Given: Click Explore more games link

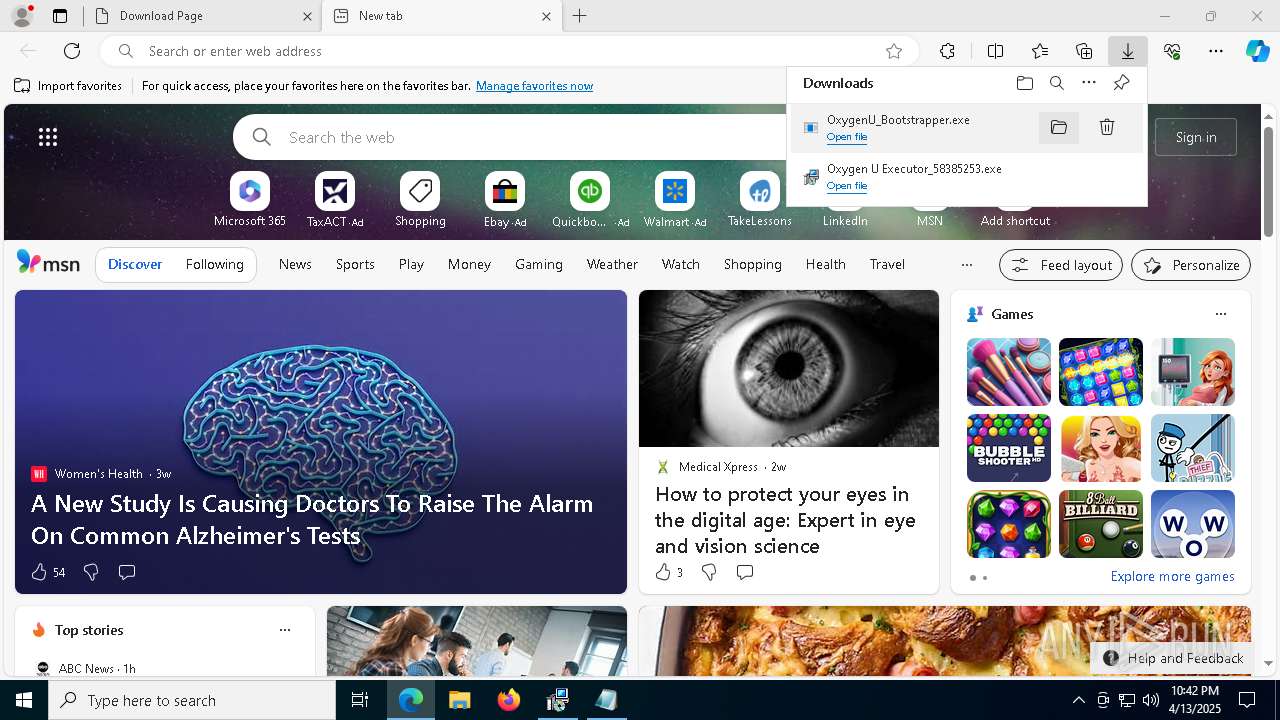Looking at the screenshot, I should tap(1172, 576).
